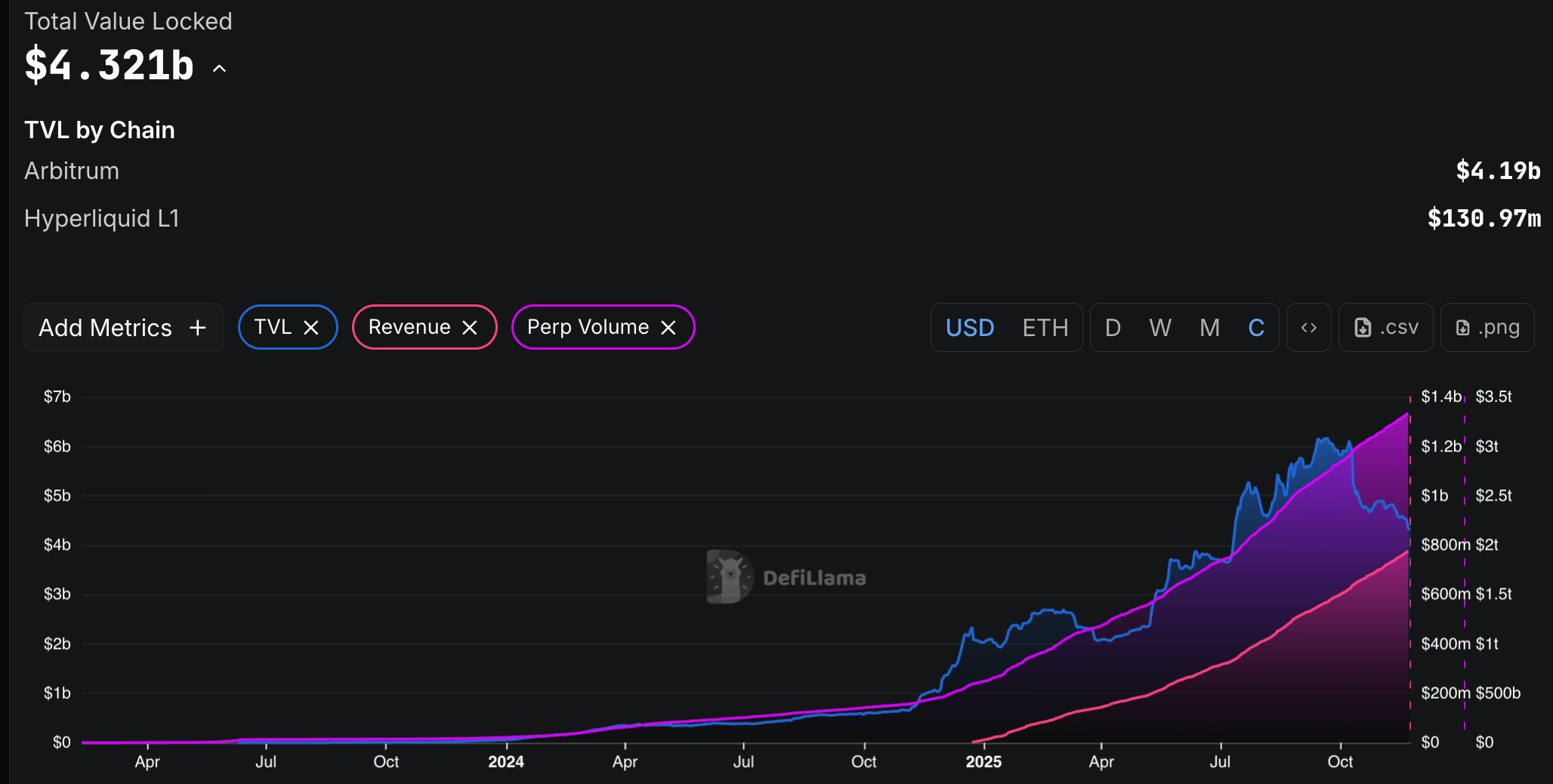Viewport: 1553px width, 784px height.
Task: Download chart data as .csv
Action: click(x=1385, y=328)
